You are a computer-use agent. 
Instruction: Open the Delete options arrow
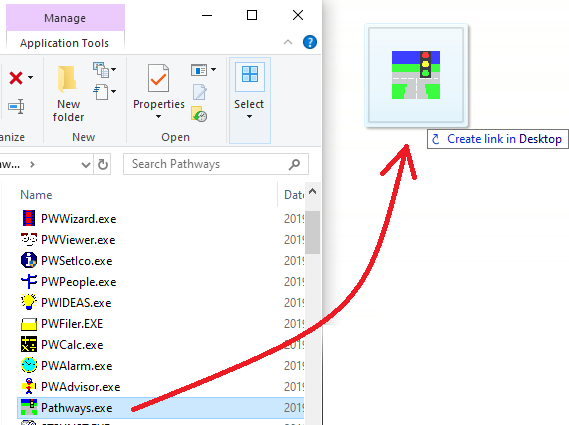(x=30, y=77)
